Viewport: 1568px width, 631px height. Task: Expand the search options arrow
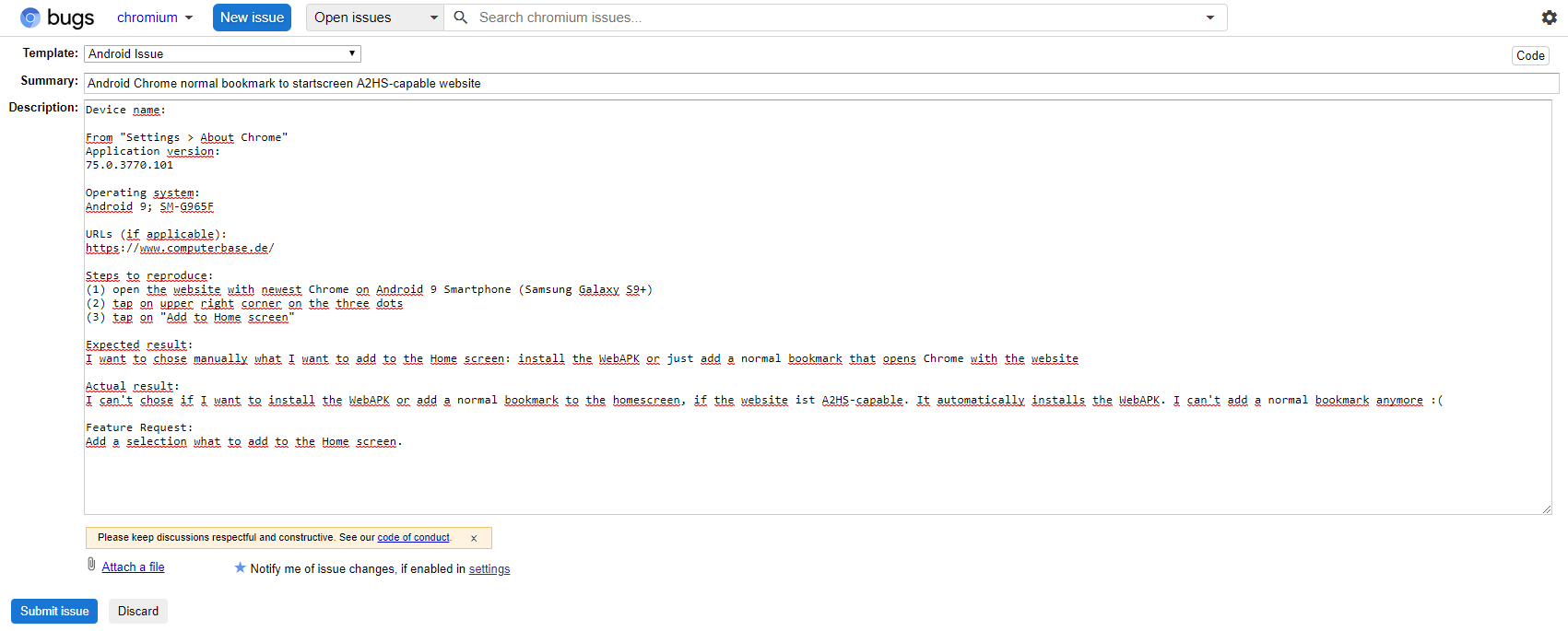click(1210, 18)
